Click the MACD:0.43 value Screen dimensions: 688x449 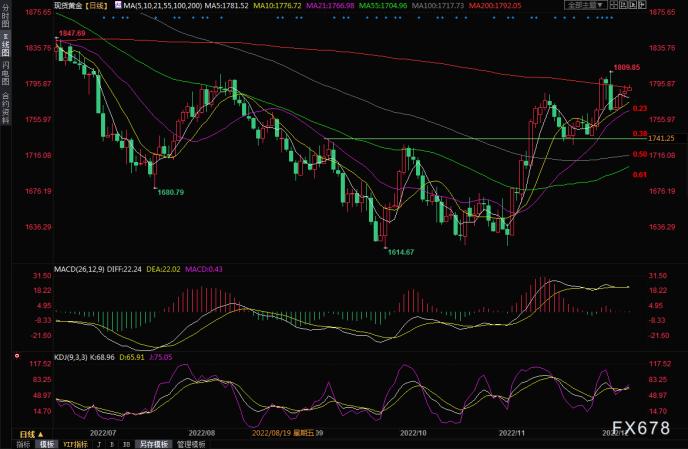click(204, 269)
